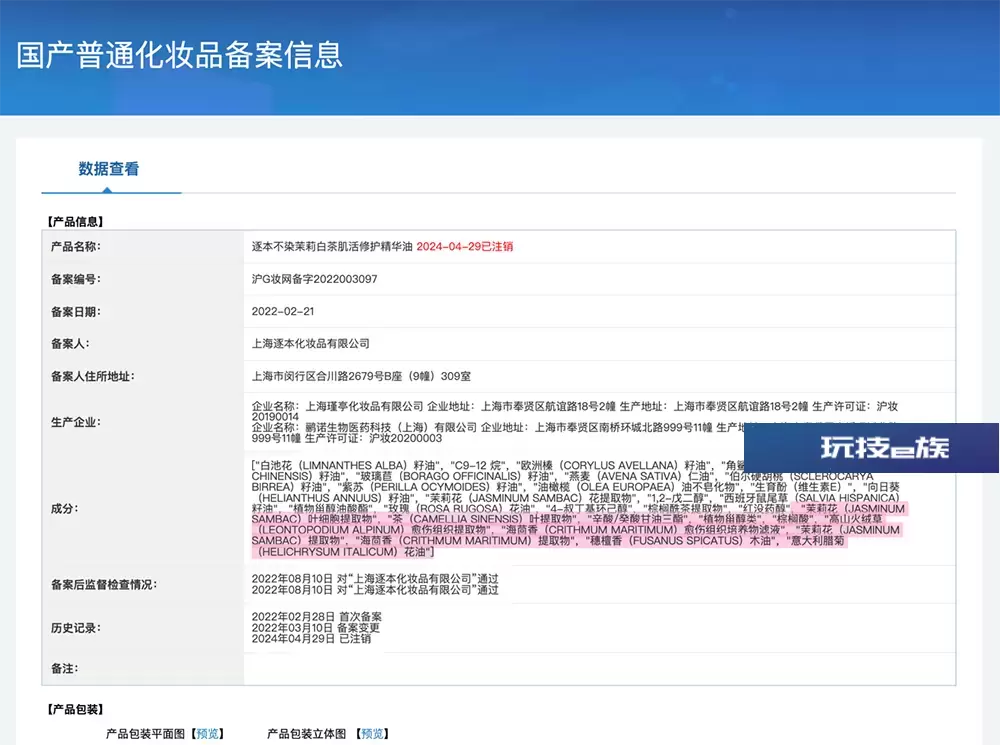Click the 备注 field label
The width and height of the screenshot is (1000, 745).
click(64, 668)
